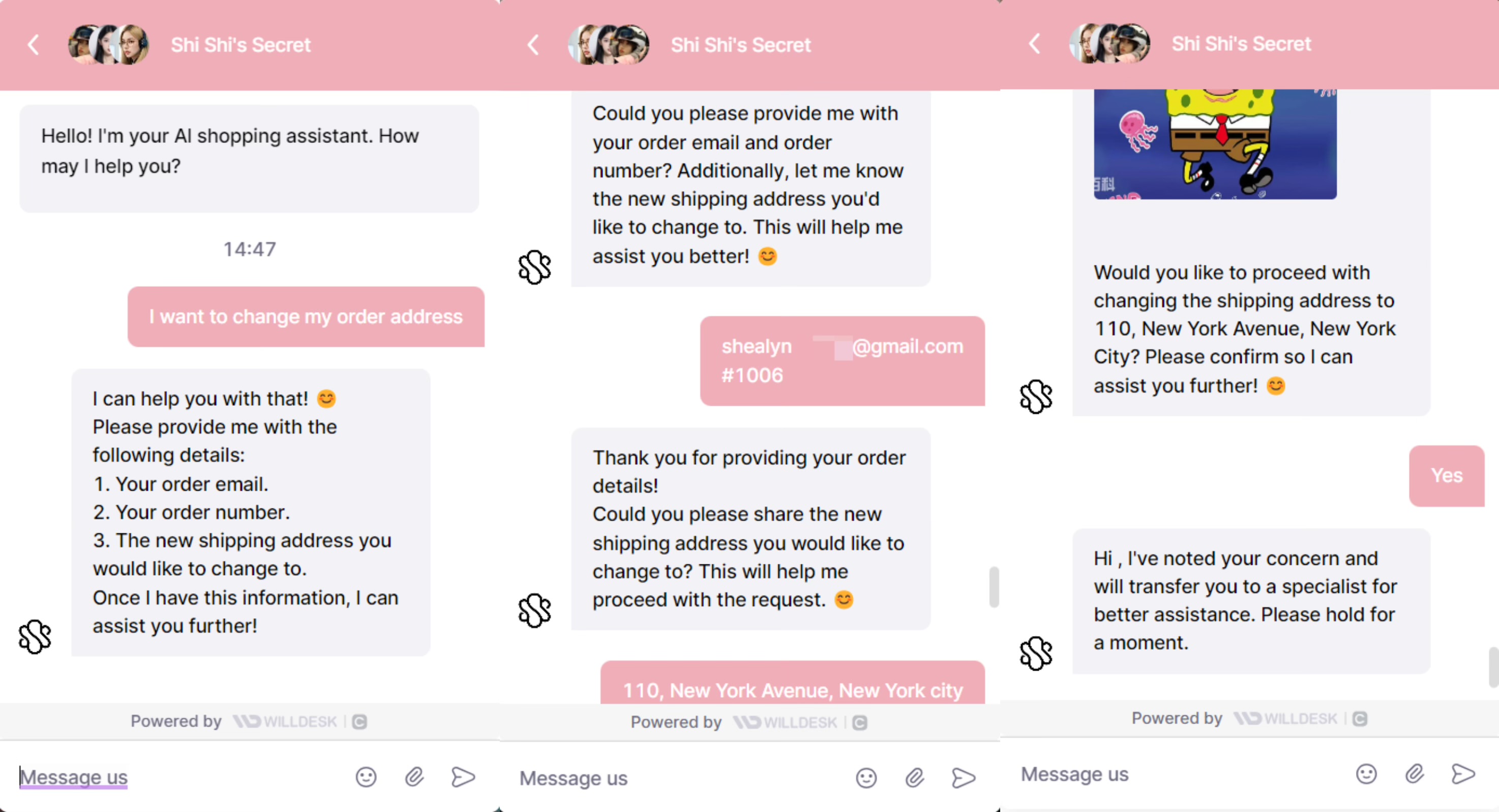Screen dimensions: 1499x812
Task: Click the send icon in the right chat
Action: pos(1463,774)
